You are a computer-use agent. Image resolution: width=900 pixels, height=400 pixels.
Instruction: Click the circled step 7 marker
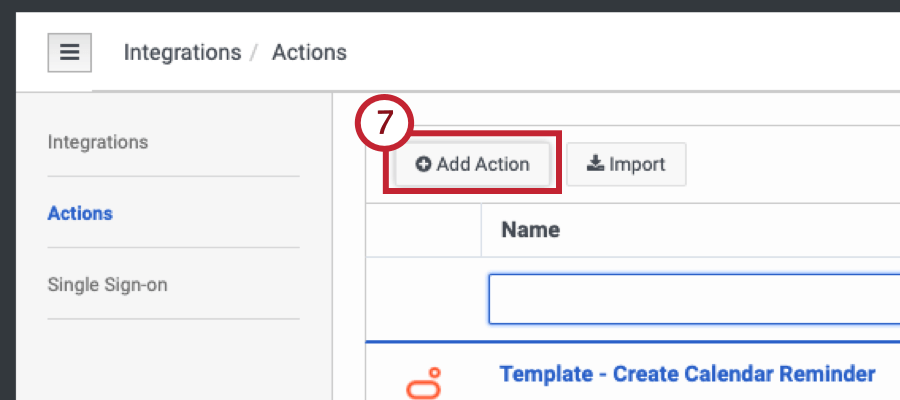click(385, 124)
